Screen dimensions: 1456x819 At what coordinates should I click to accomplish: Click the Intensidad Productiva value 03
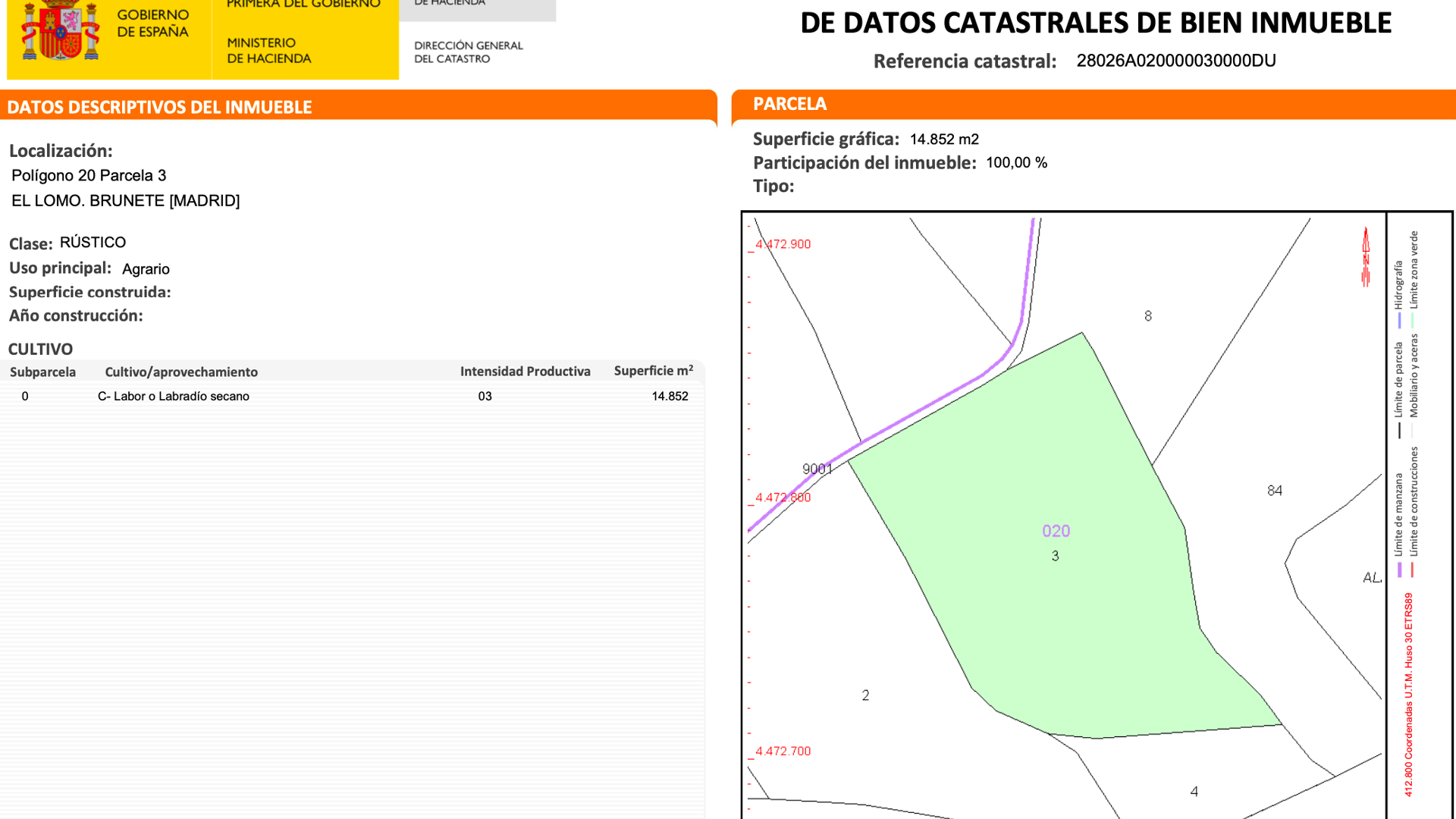point(485,397)
